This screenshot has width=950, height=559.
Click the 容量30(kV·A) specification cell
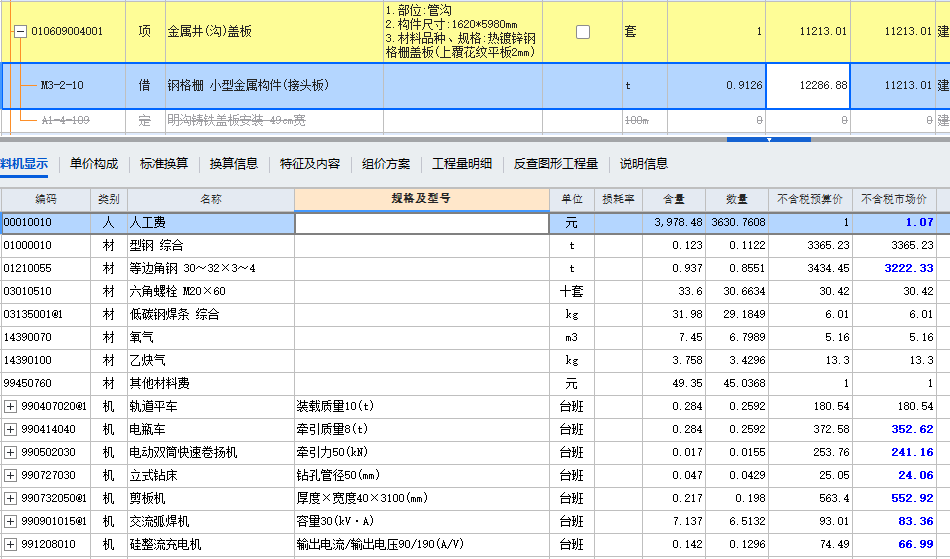422,521
